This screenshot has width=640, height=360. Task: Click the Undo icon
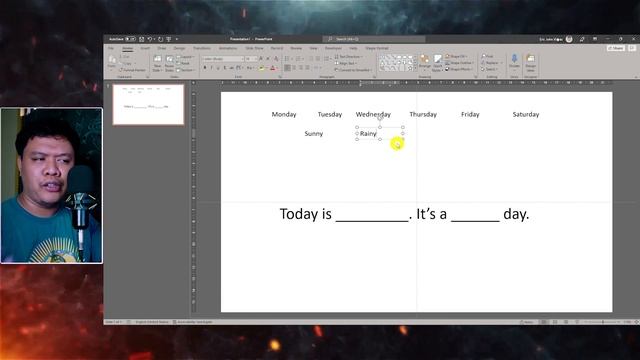(x=150, y=39)
